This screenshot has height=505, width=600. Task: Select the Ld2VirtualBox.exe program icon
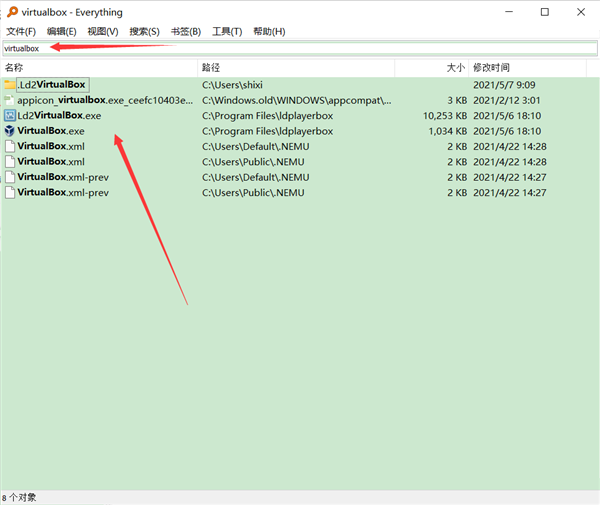pyautogui.click(x=10, y=115)
